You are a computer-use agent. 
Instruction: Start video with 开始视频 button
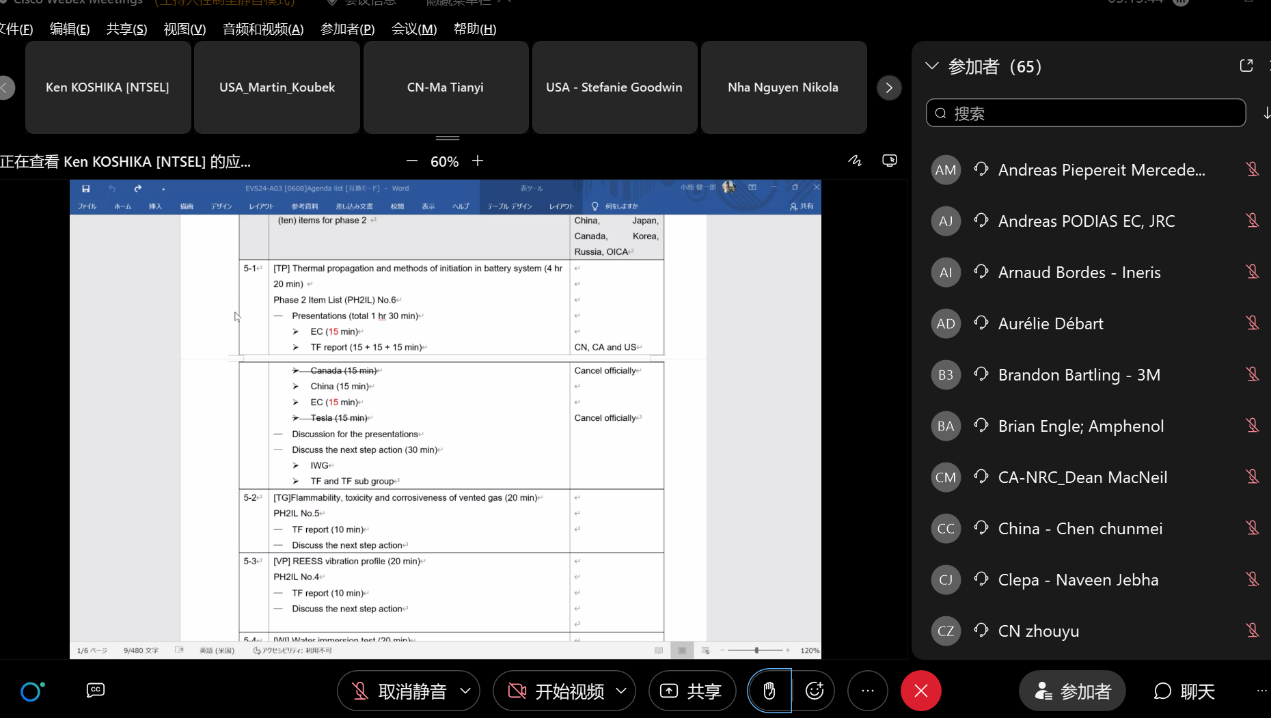557,691
